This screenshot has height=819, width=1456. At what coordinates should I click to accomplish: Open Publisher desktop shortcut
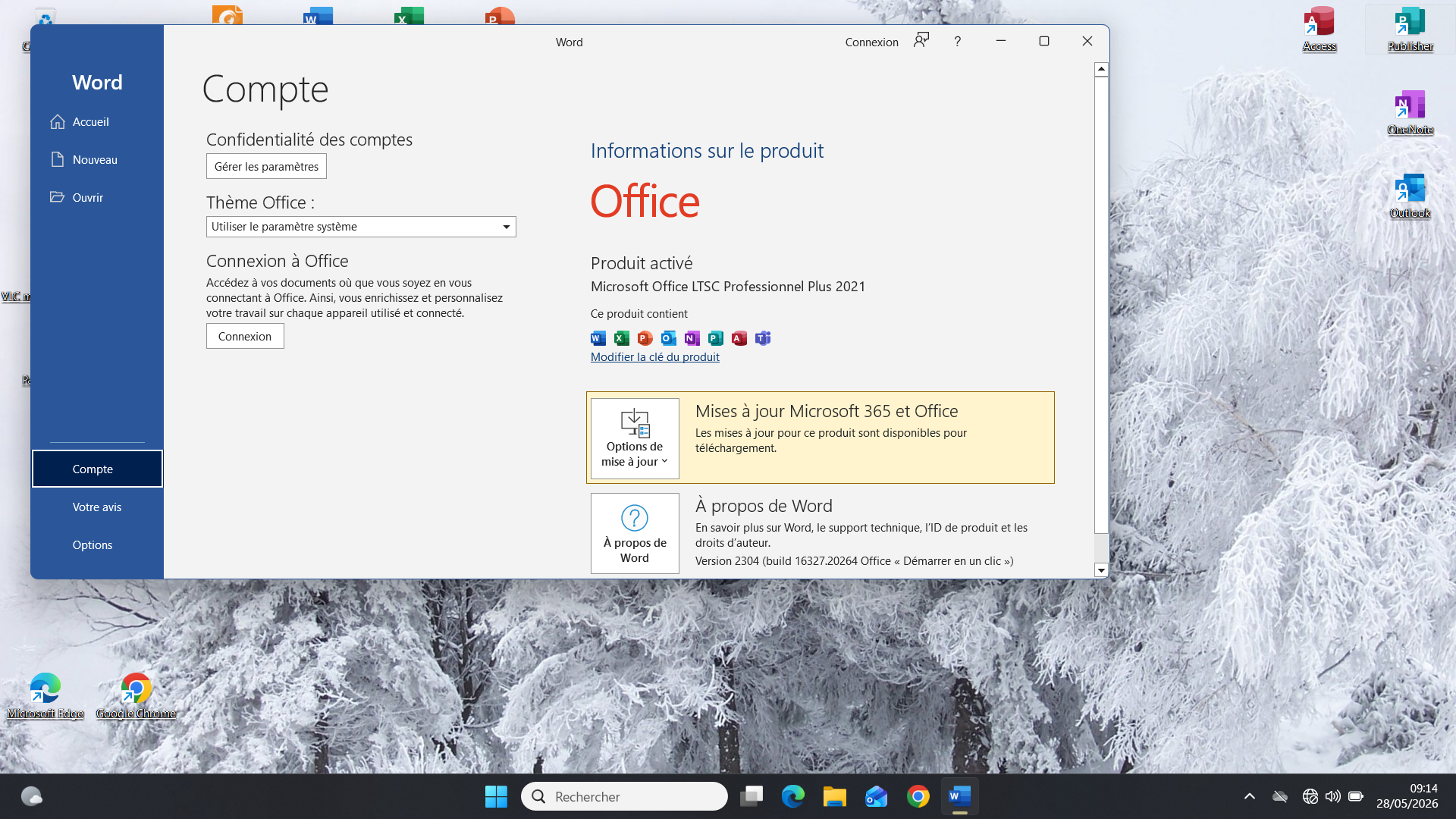click(x=1410, y=30)
